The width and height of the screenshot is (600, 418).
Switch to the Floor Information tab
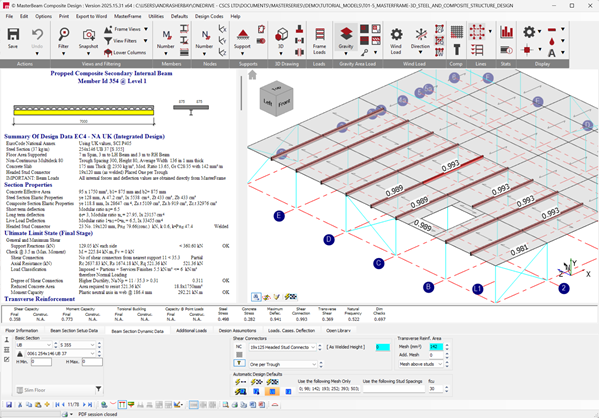[22, 330]
